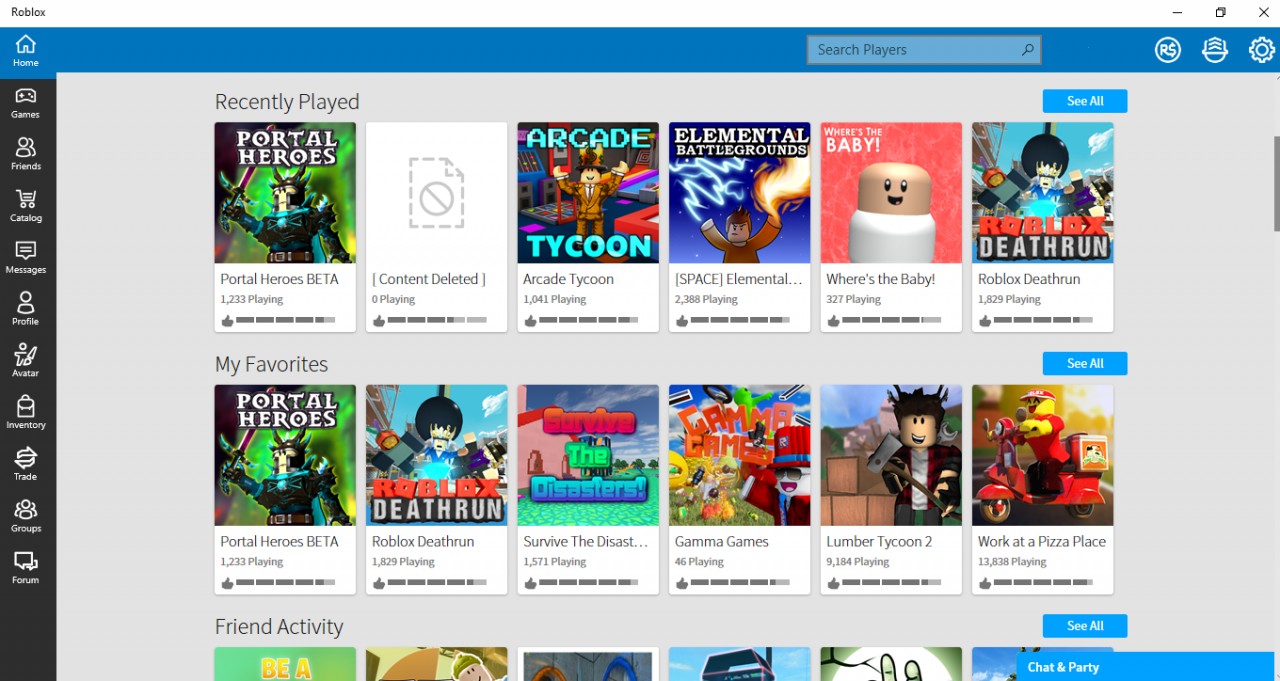Open the Groups sidebar icon

26,516
